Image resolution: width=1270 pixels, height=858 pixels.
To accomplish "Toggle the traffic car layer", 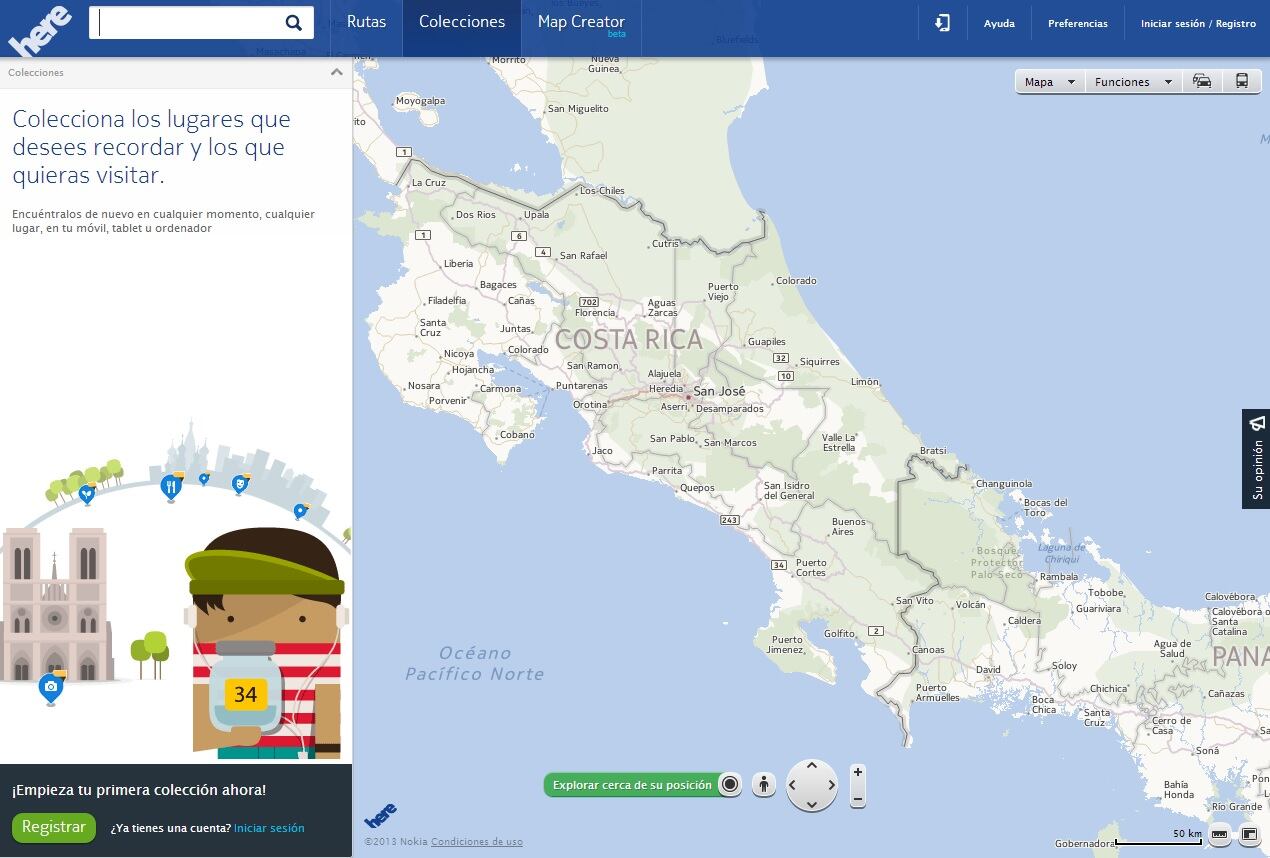I will coord(1202,82).
